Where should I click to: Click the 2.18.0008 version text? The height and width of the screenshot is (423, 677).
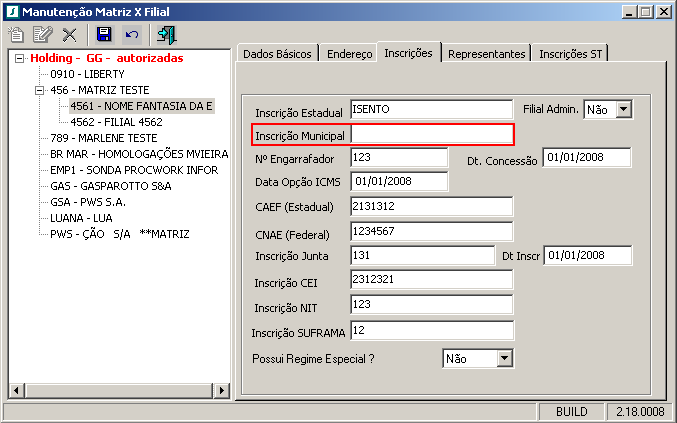640,411
